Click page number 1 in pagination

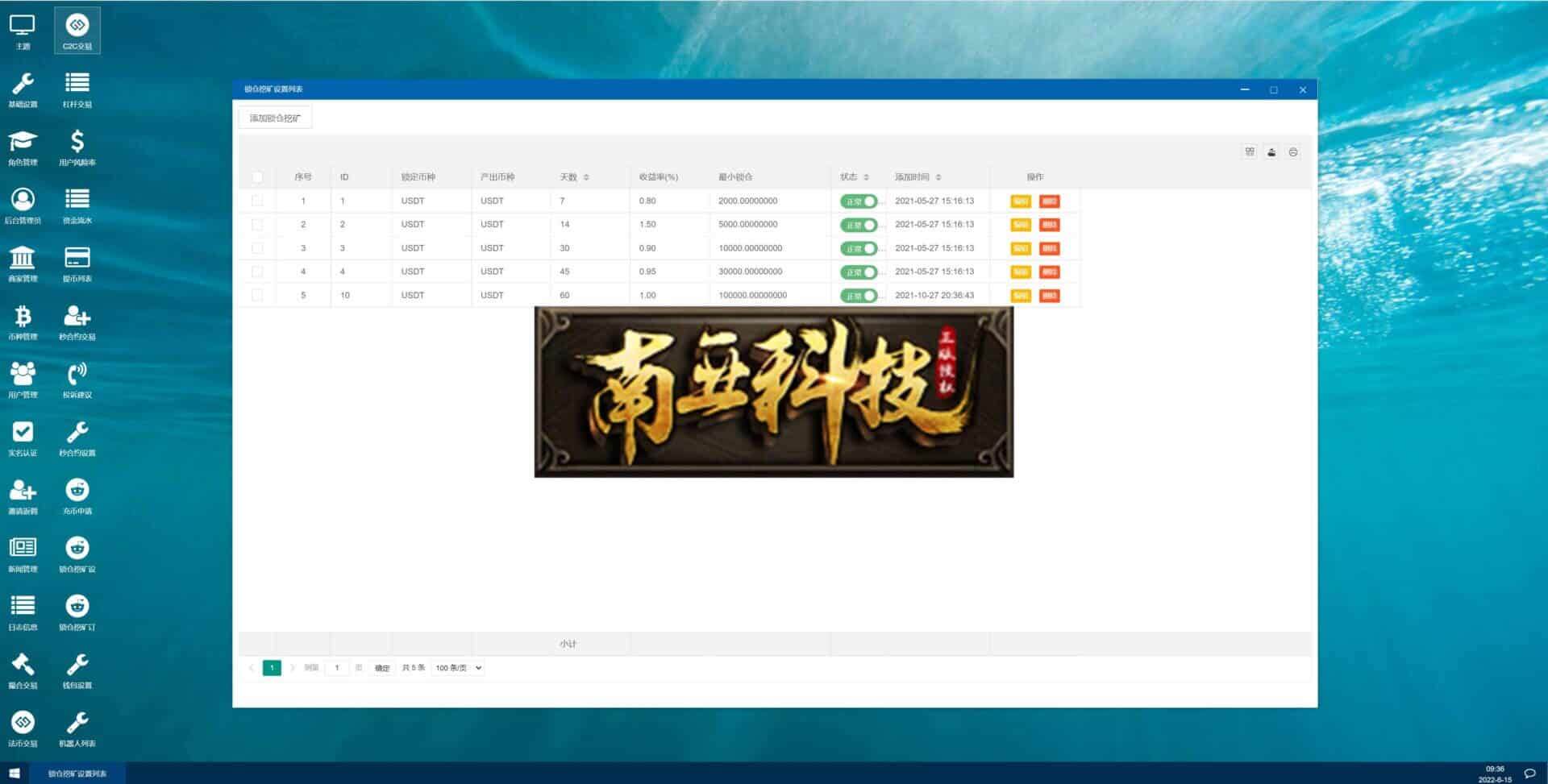(x=272, y=668)
